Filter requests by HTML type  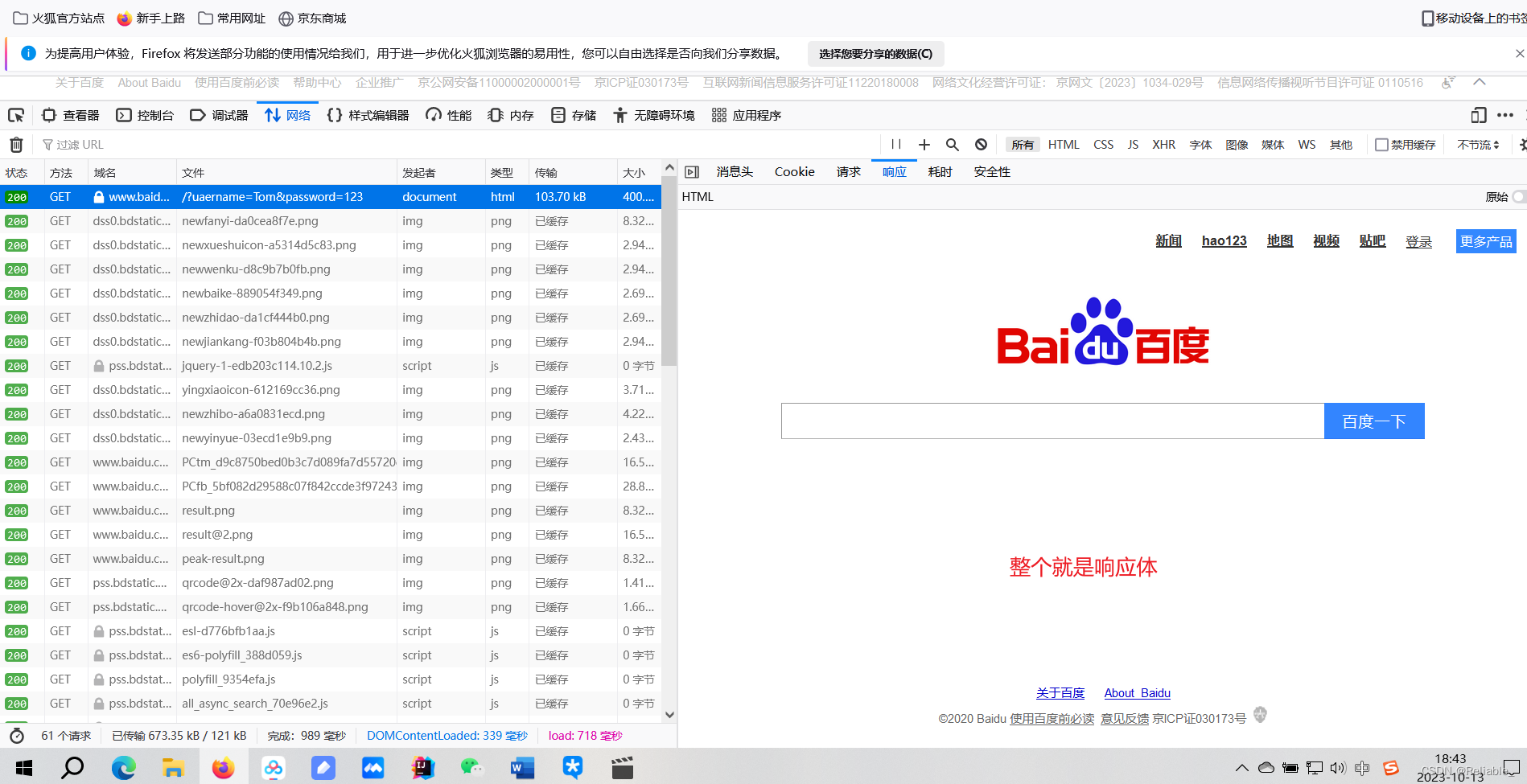(x=1064, y=145)
